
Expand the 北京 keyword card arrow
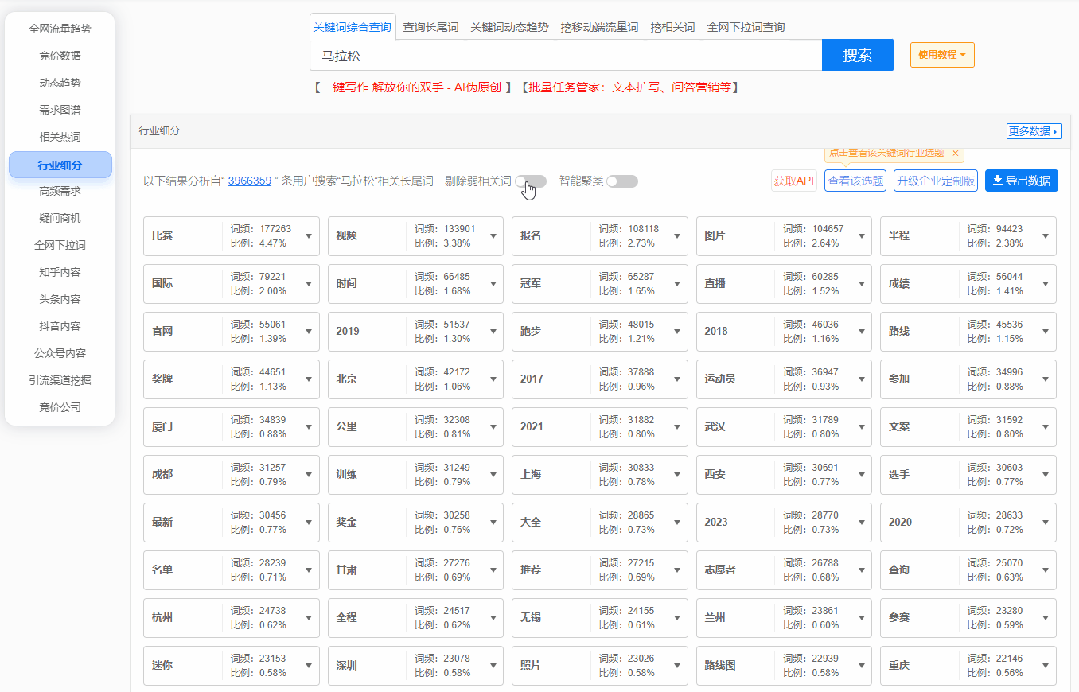point(493,380)
